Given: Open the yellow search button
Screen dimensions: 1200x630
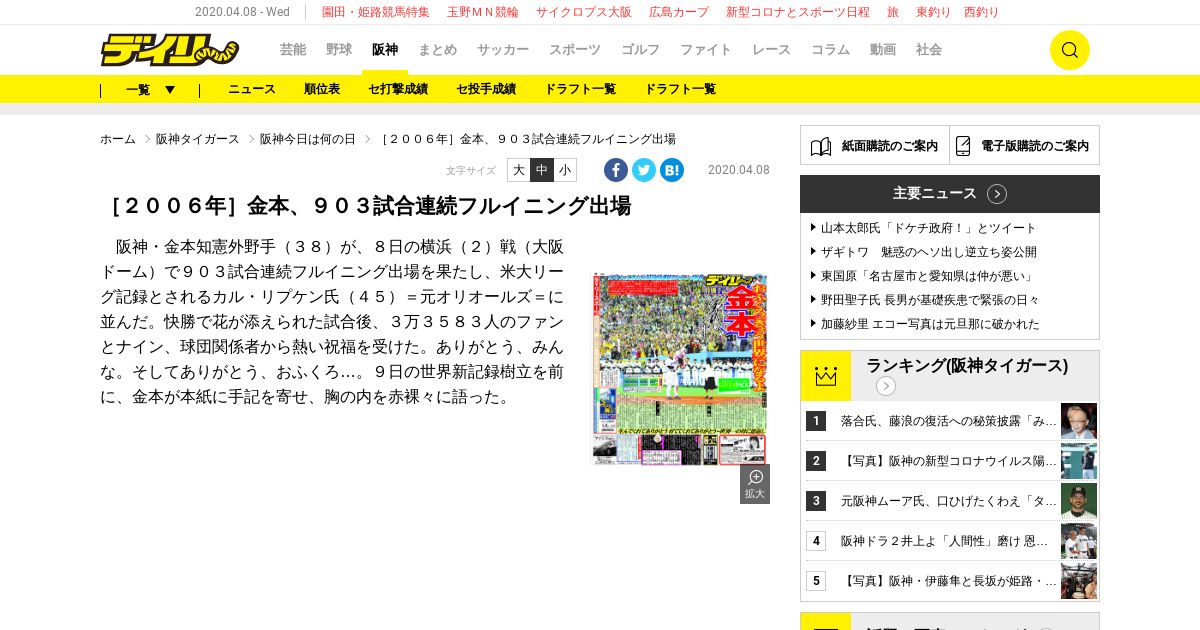Looking at the screenshot, I should [x=1069, y=50].
